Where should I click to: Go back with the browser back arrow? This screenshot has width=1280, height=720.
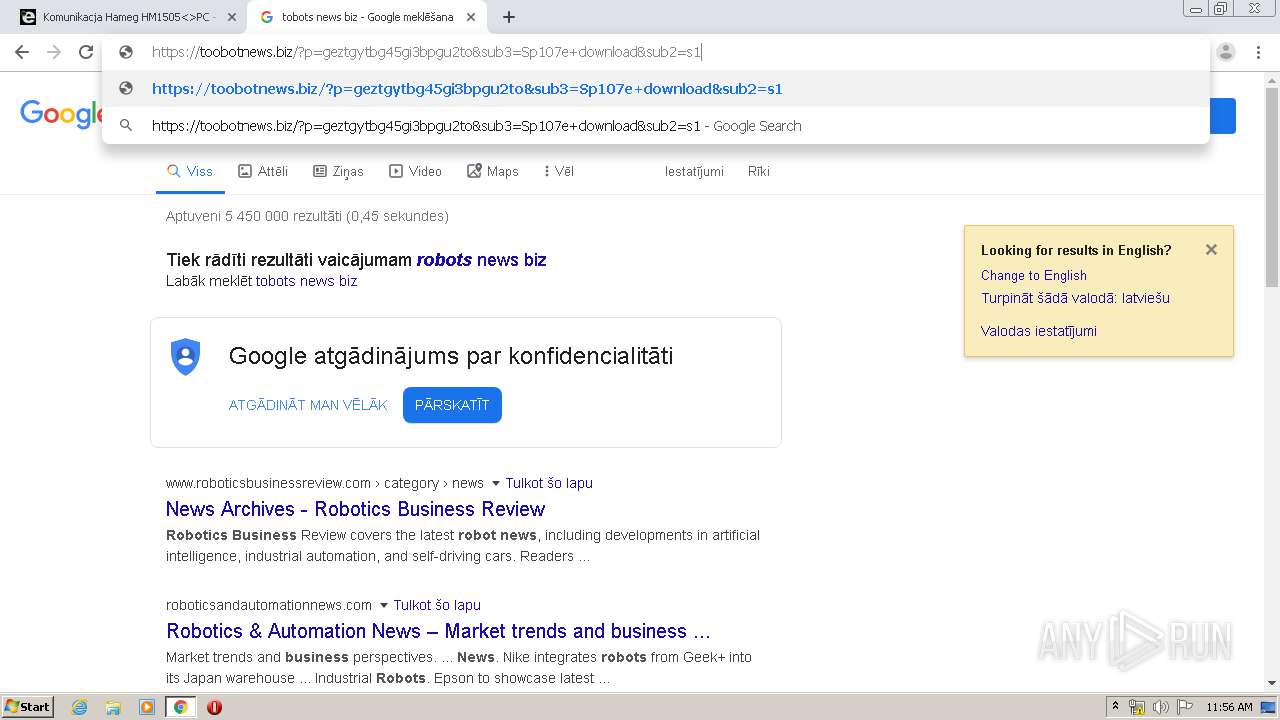click(x=22, y=52)
